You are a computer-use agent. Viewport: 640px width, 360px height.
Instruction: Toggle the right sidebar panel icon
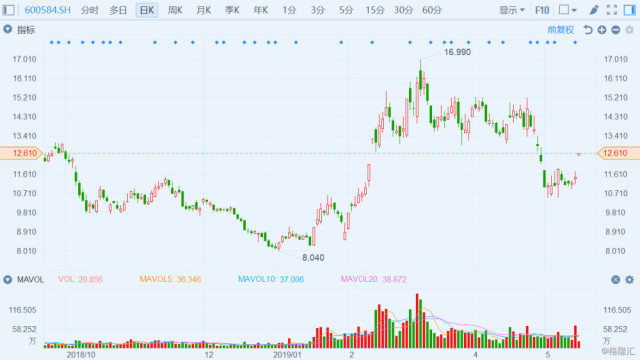tap(630, 10)
